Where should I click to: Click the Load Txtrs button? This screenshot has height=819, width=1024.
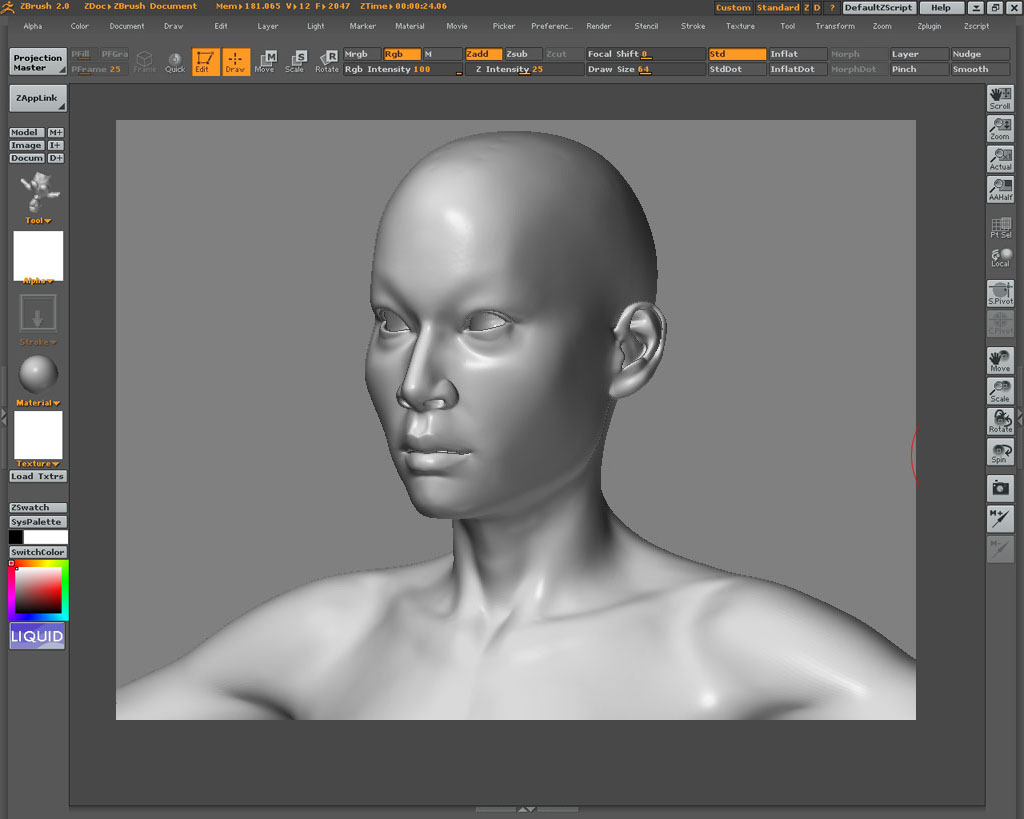point(37,476)
